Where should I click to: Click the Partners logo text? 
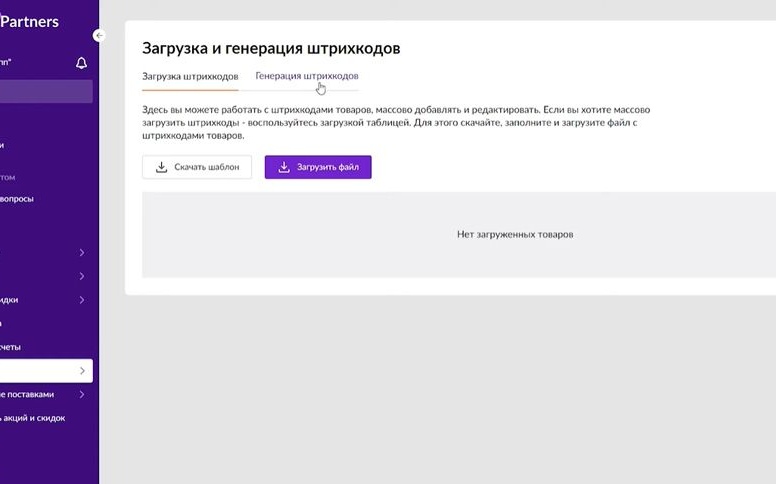point(30,21)
